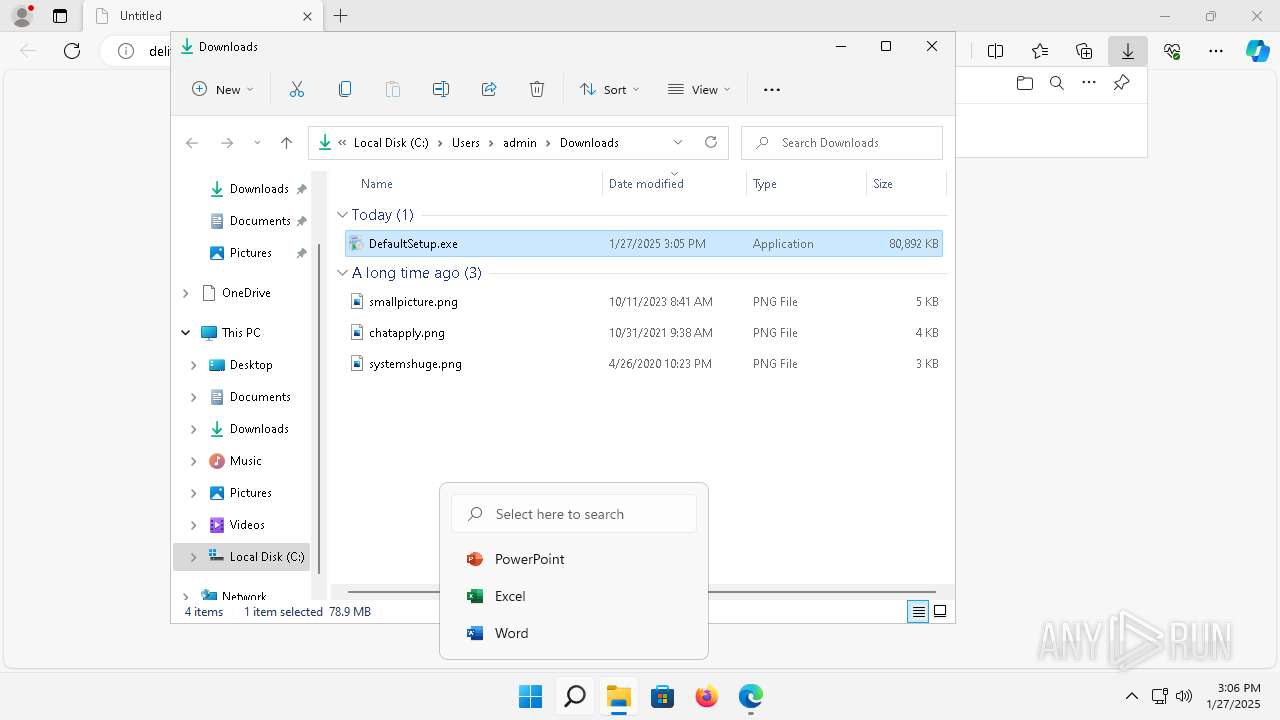Viewport: 1280px width, 720px height.
Task: Open Edge Browser essentials heart icon
Action: 1172,51
